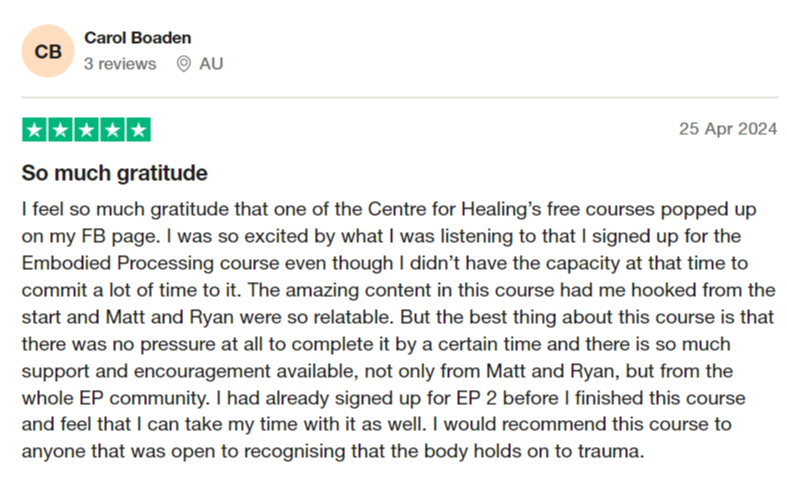Viewport: 787px width, 481px height.
Task: Click the 3 reviews count
Action: point(120,64)
